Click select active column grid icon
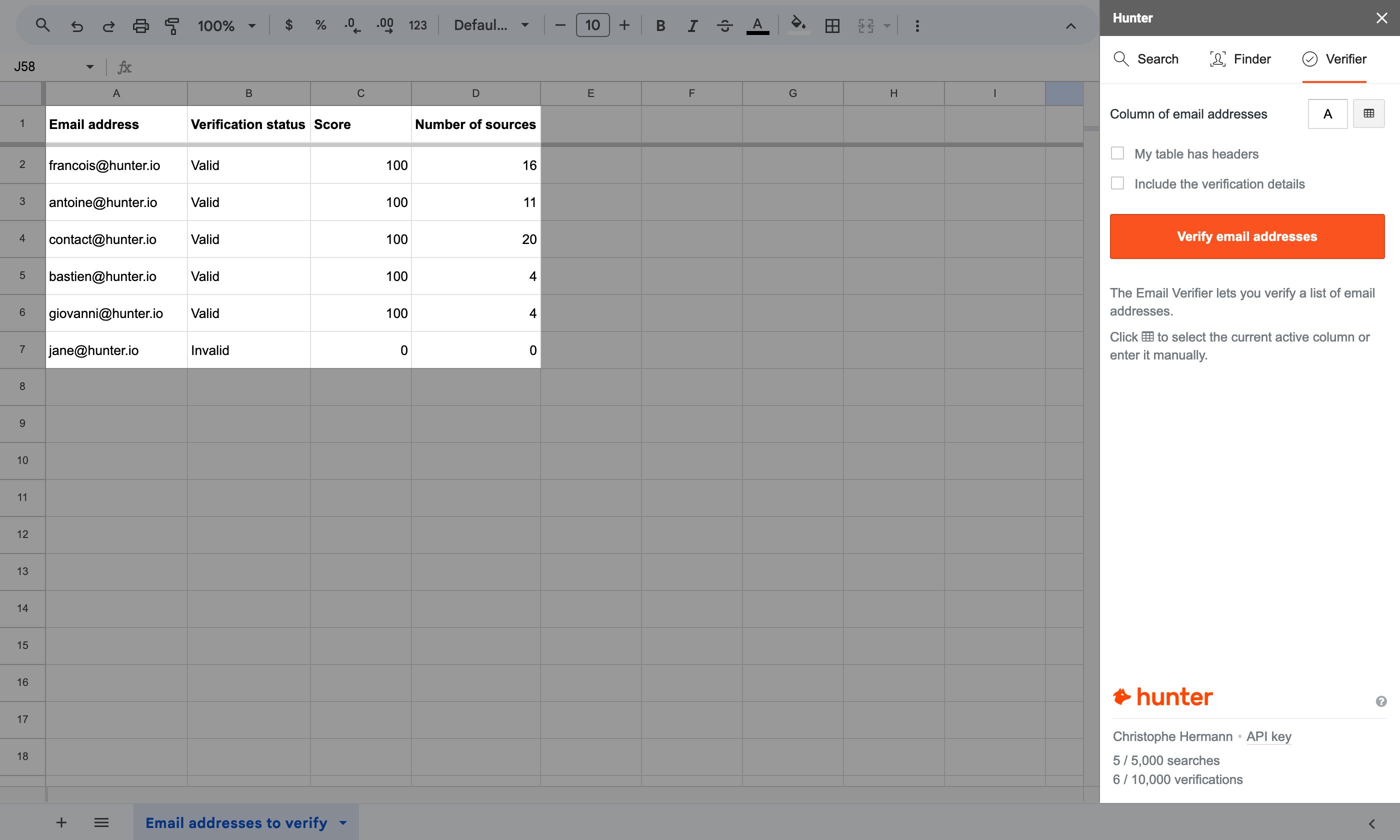 (x=1368, y=114)
